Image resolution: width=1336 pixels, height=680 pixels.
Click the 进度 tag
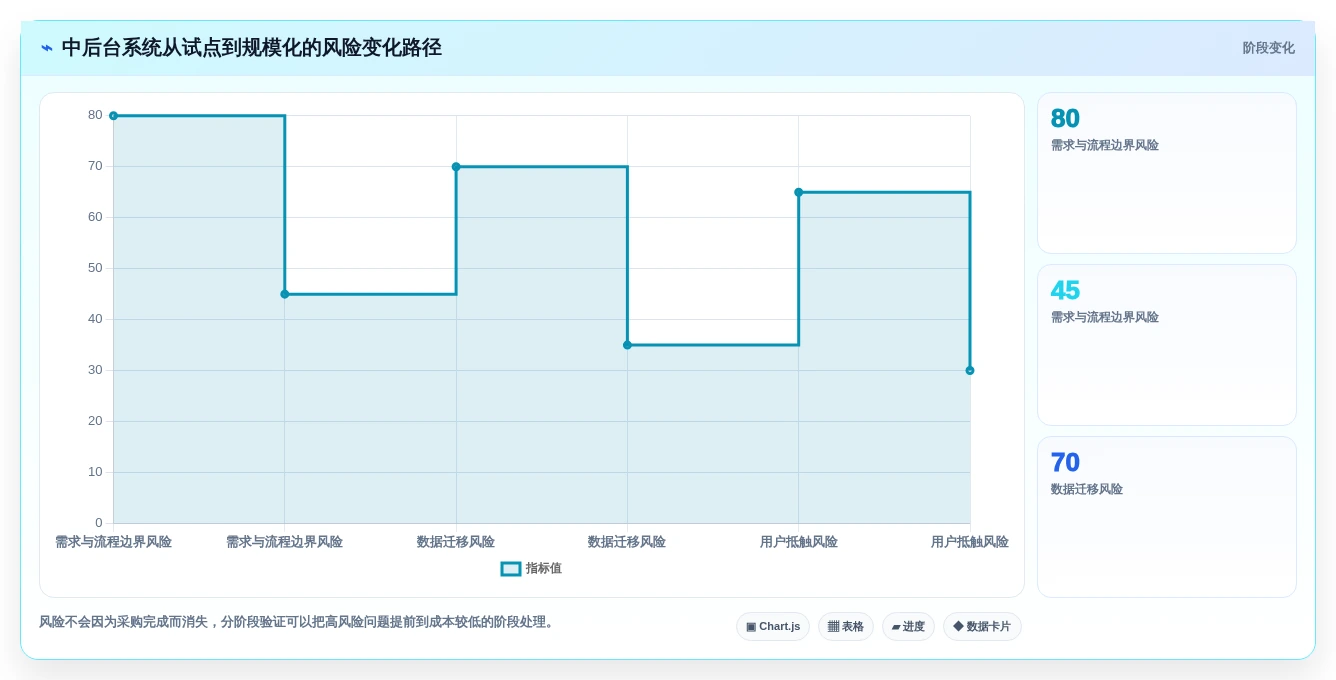point(908,627)
